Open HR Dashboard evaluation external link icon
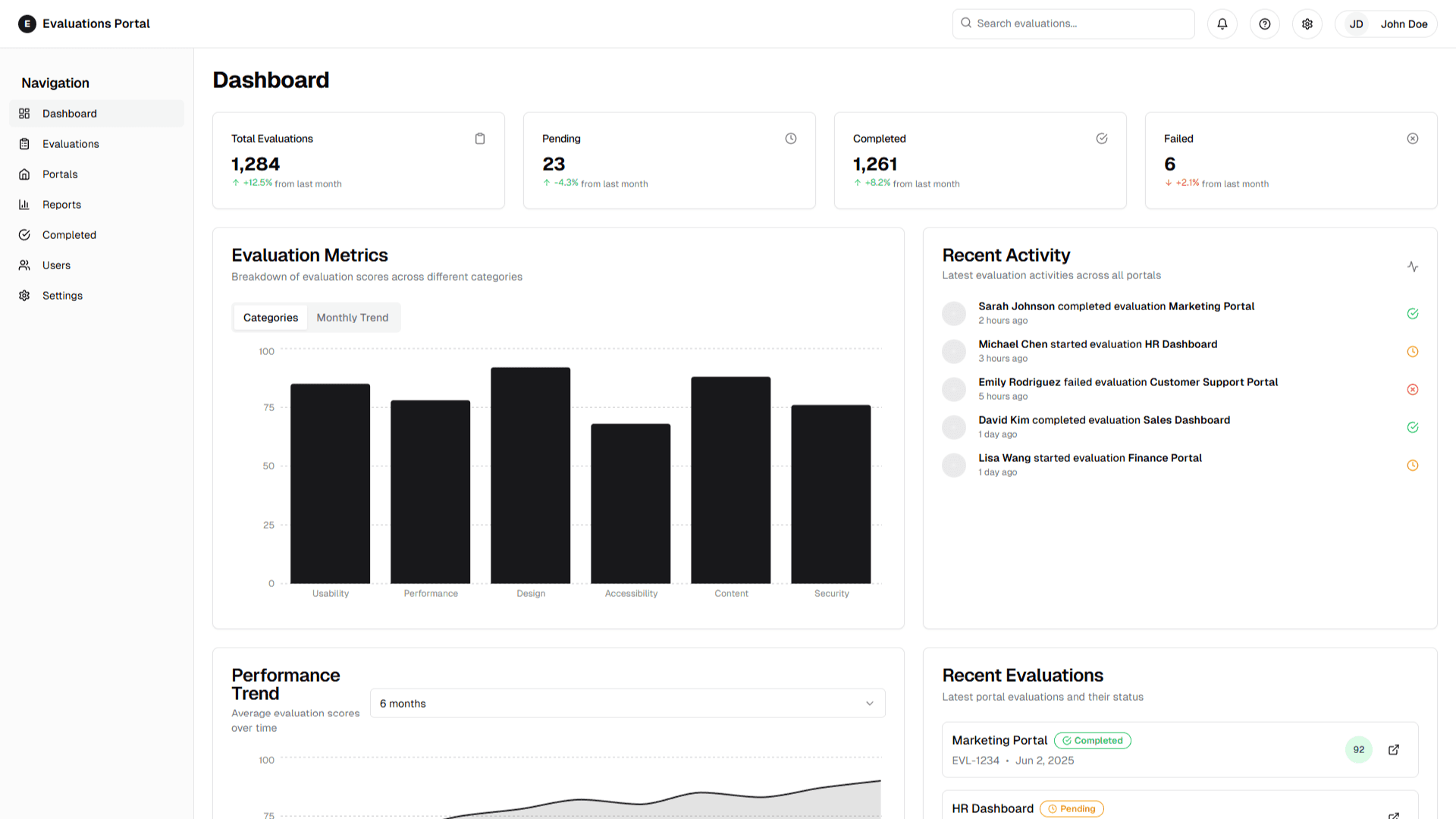The height and width of the screenshot is (819, 1456). 1394,815
